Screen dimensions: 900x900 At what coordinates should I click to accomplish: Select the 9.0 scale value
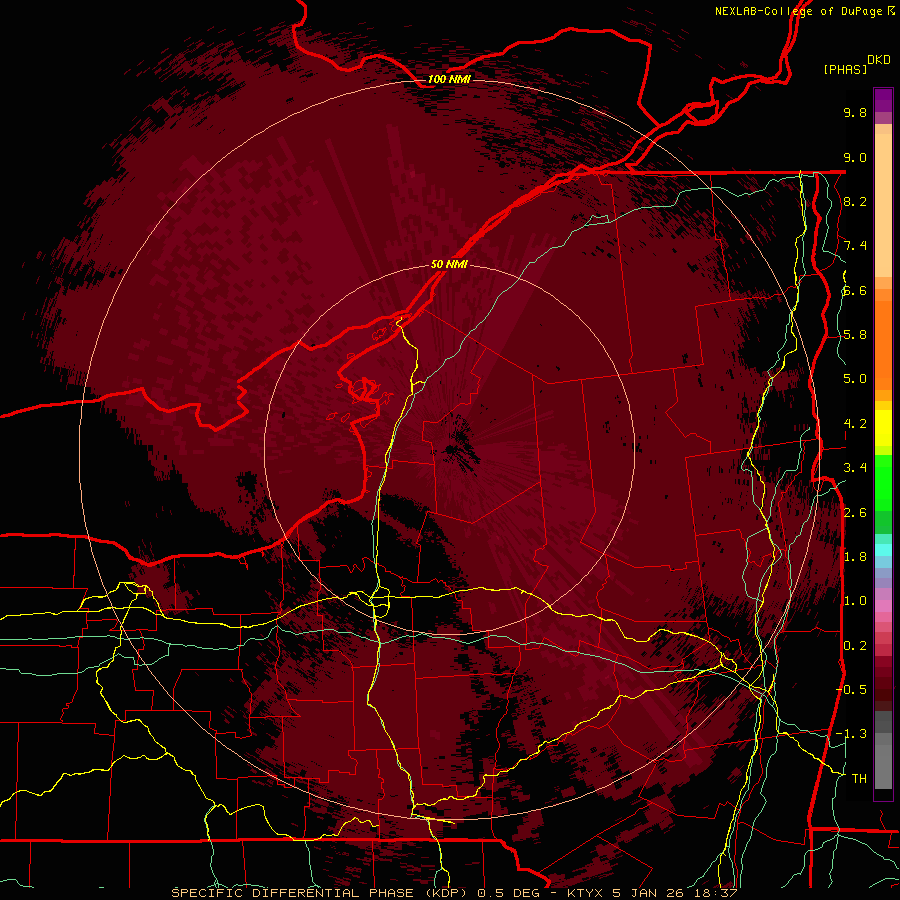point(855,157)
